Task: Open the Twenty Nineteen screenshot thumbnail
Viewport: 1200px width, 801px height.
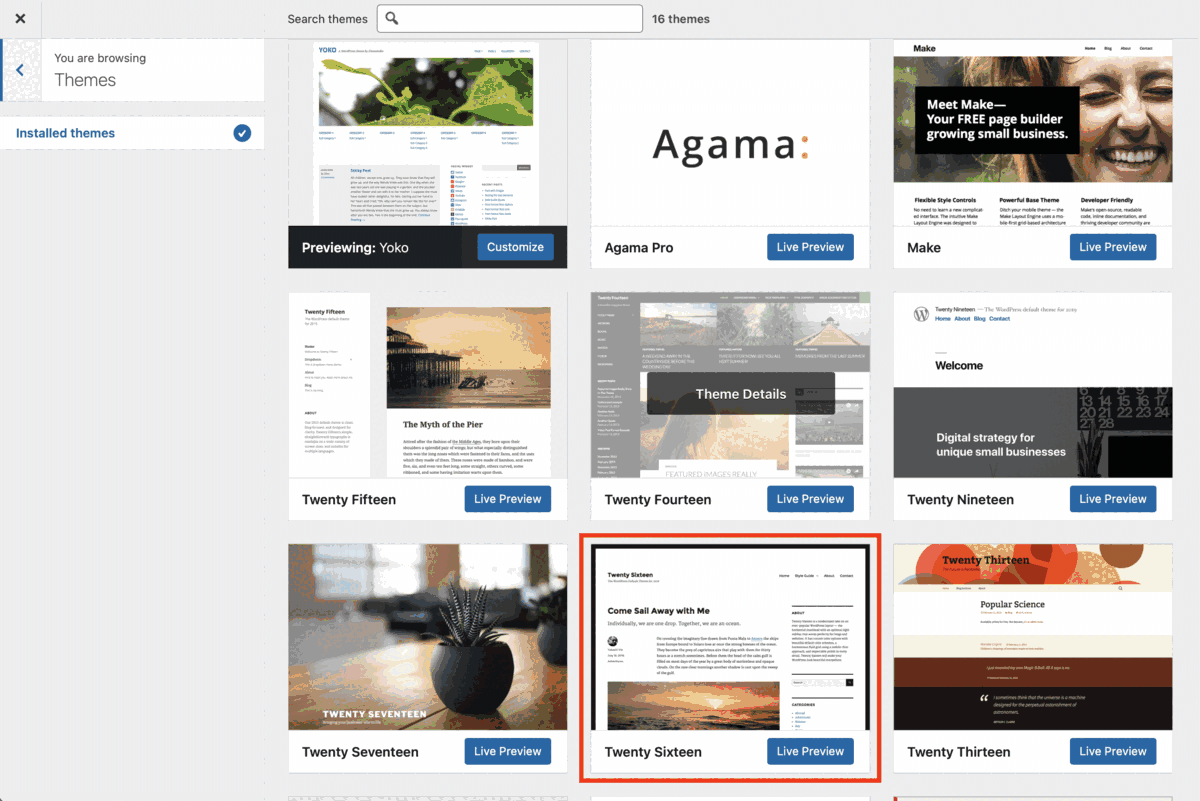Action: click(x=1033, y=385)
